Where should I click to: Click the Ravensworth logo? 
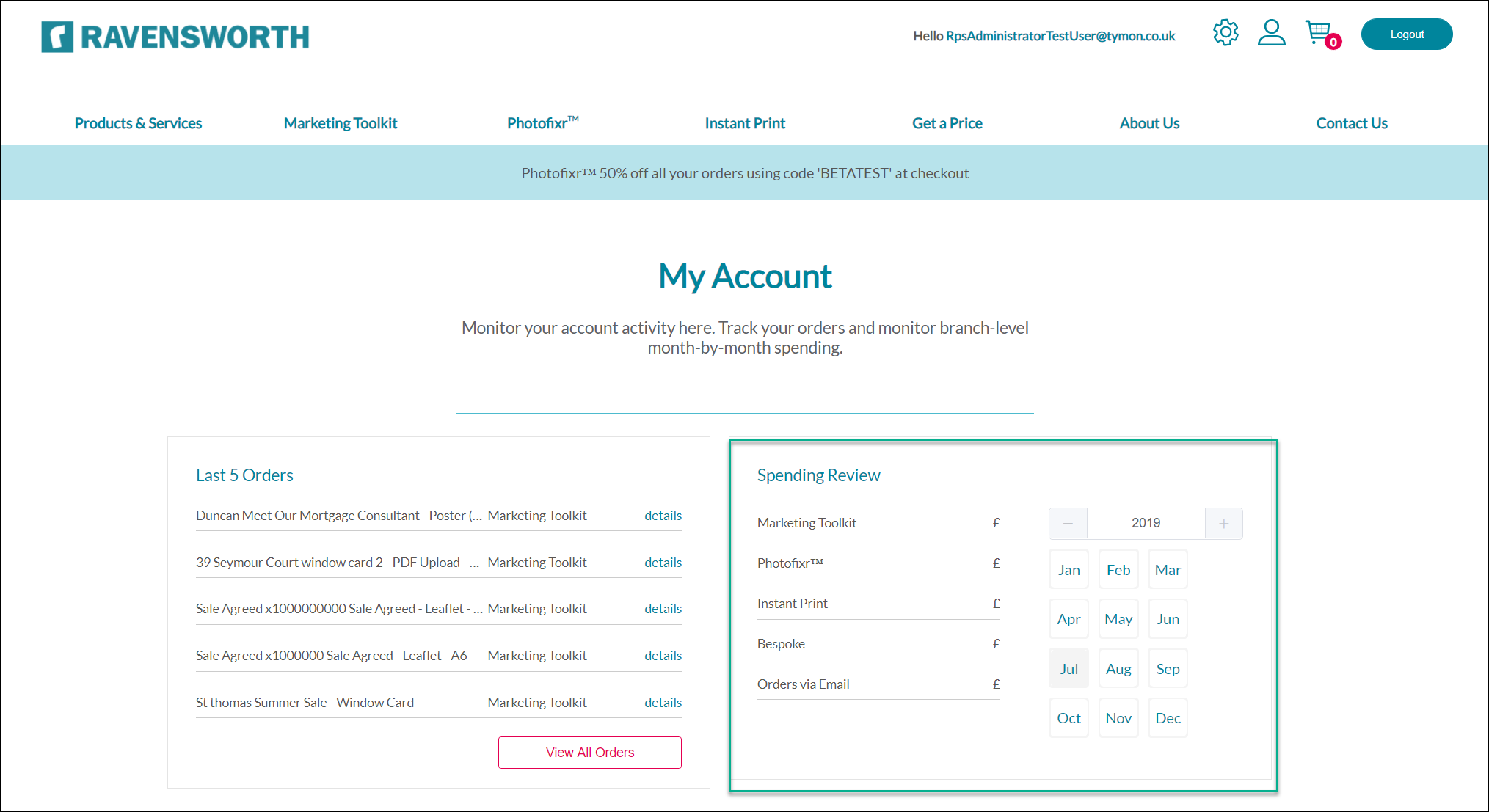[x=175, y=37]
